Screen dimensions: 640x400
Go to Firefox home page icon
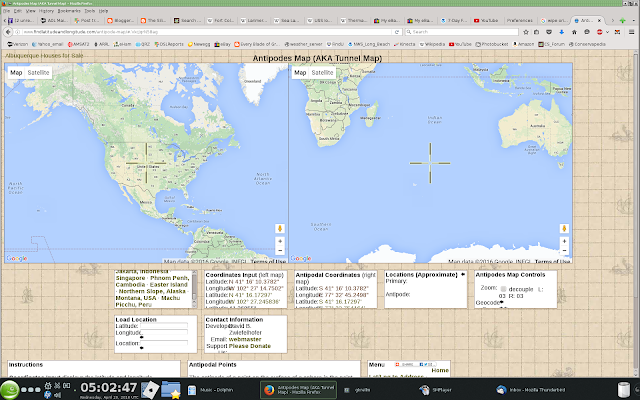click(x=574, y=32)
